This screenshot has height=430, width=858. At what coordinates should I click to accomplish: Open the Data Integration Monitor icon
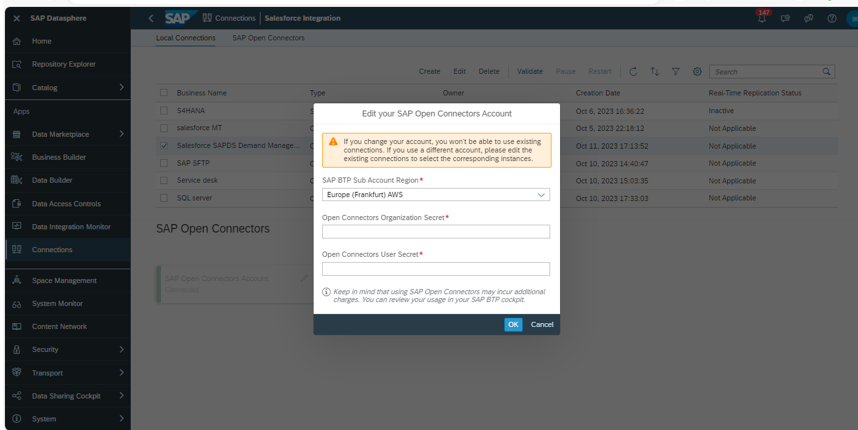coord(15,226)
